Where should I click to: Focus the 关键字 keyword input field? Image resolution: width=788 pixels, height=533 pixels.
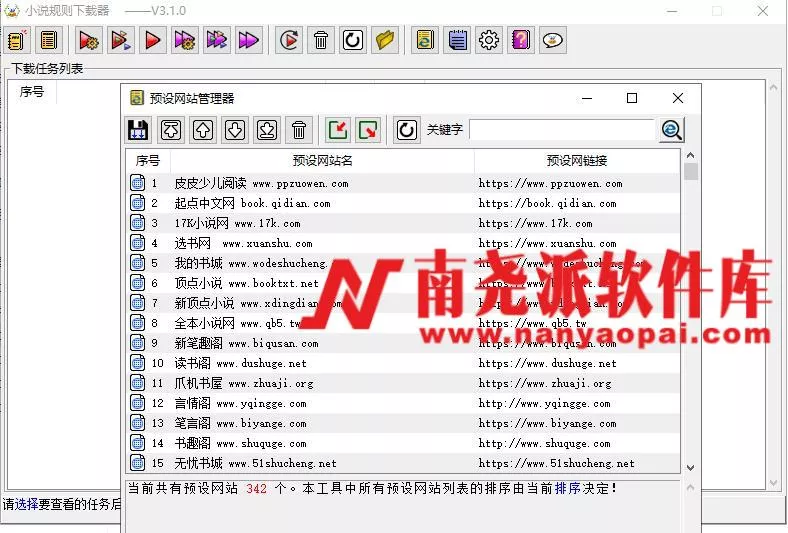pyautogui.click(x=562, y=130)
